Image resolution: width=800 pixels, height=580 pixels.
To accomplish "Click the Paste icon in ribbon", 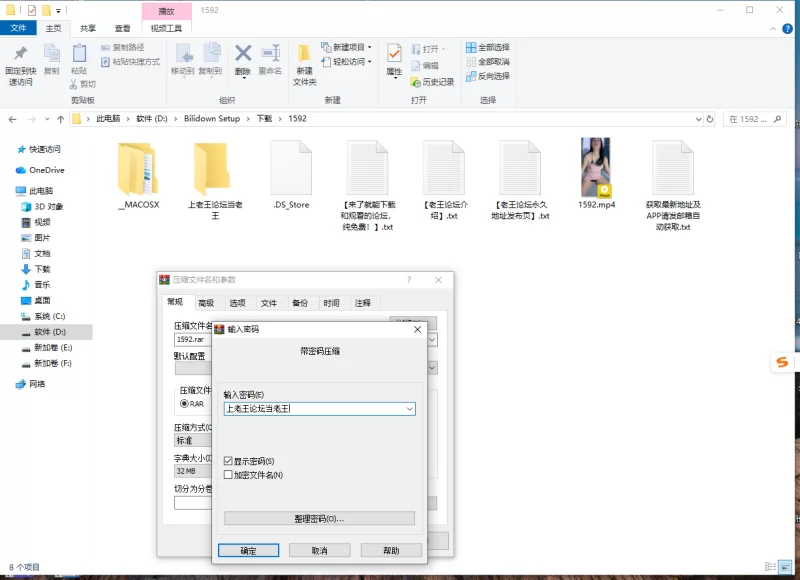I will pos(79,54).
